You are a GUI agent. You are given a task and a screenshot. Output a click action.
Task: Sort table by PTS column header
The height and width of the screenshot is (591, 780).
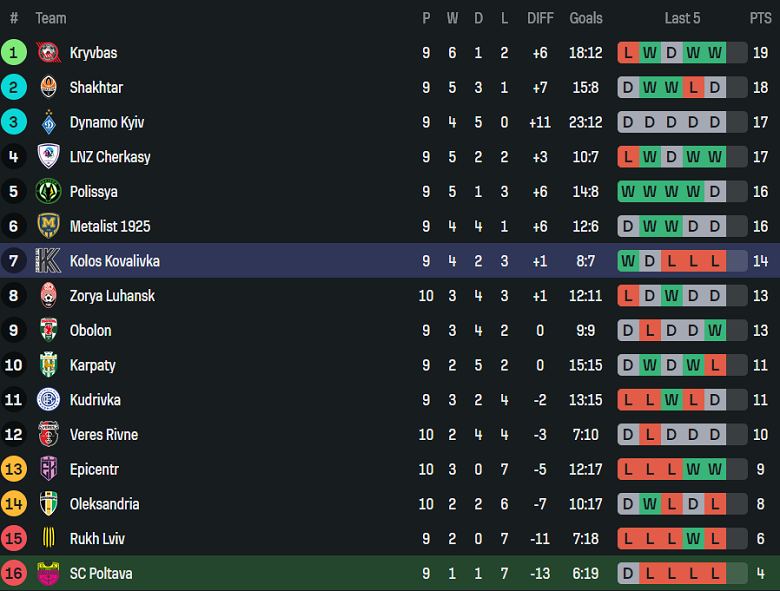click(x=760, y=18)
